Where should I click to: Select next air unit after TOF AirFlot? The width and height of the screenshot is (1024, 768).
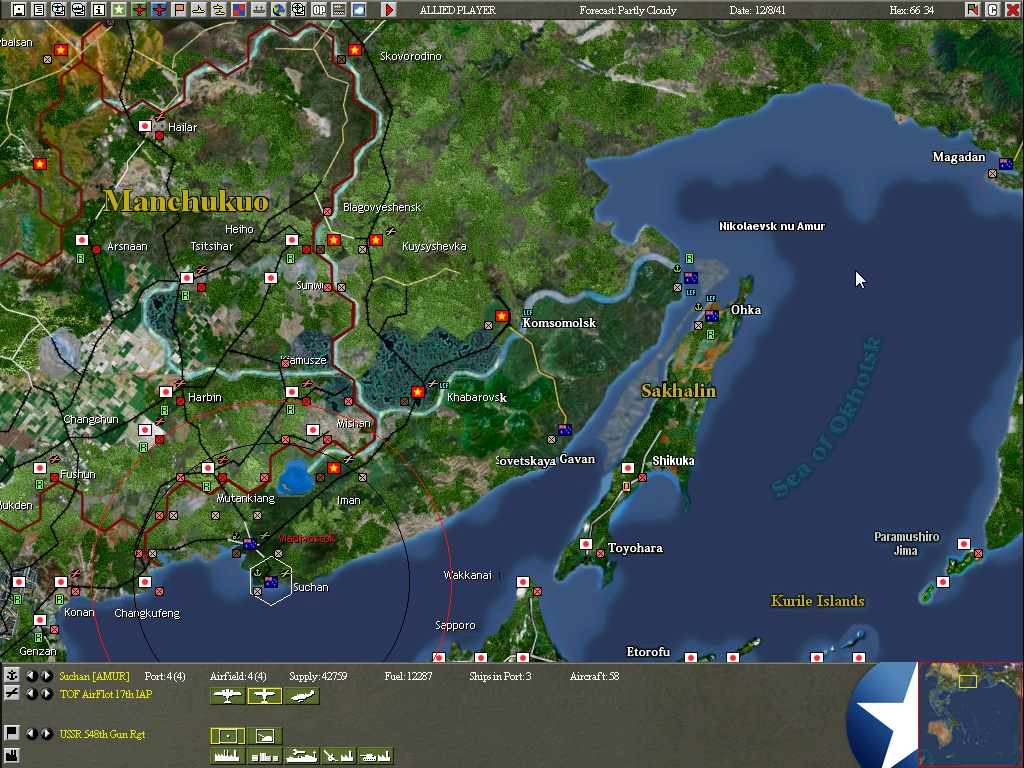point(46,694)
